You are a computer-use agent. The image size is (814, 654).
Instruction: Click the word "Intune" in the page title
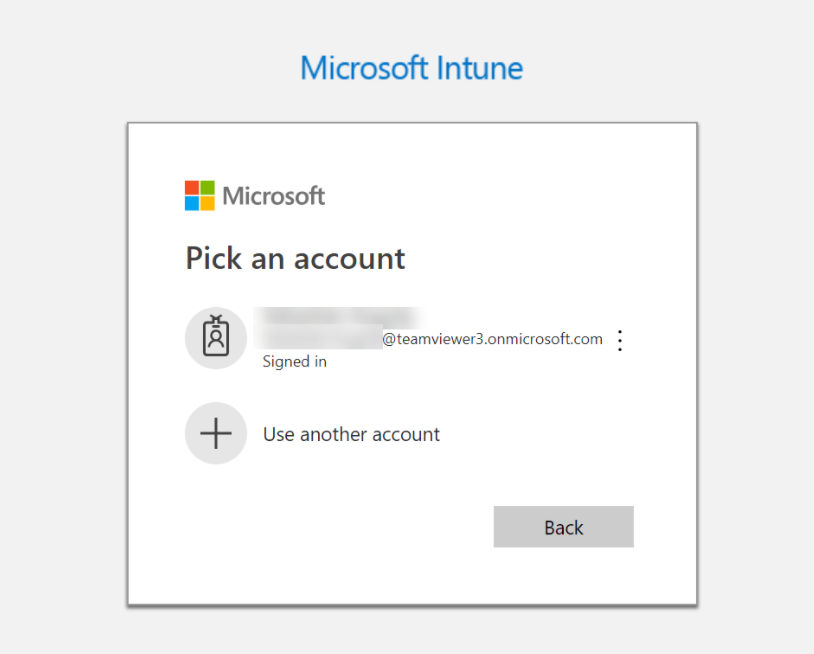coord(479,69)
